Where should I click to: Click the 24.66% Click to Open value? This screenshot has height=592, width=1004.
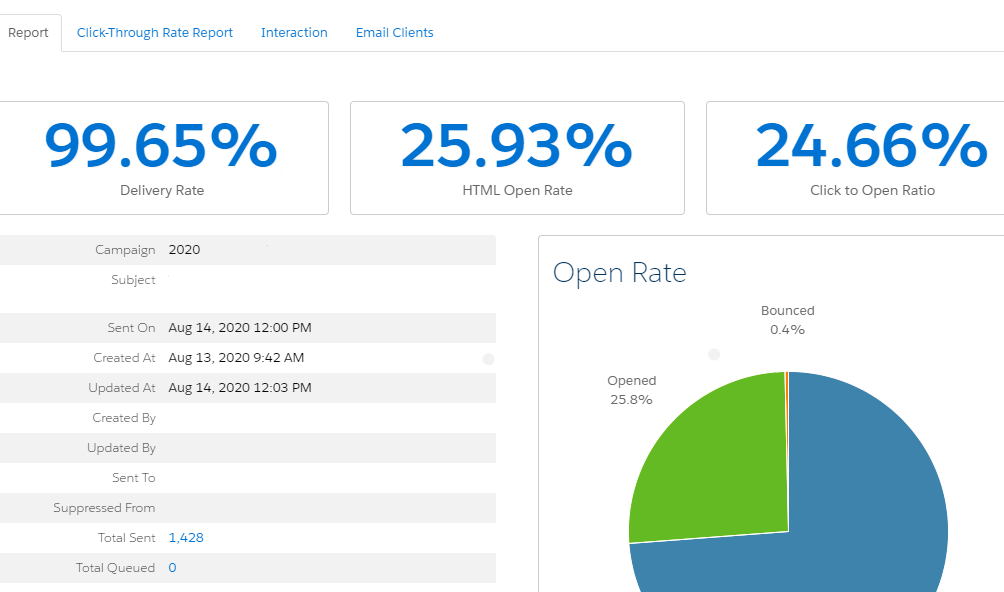point(872,146)
